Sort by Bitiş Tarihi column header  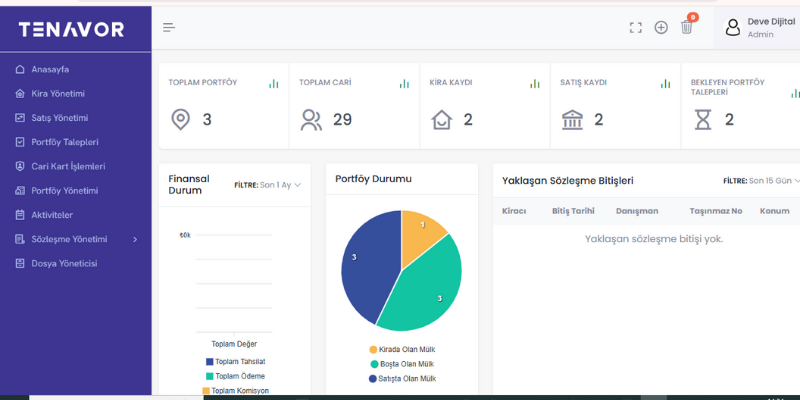click(573, 211)
